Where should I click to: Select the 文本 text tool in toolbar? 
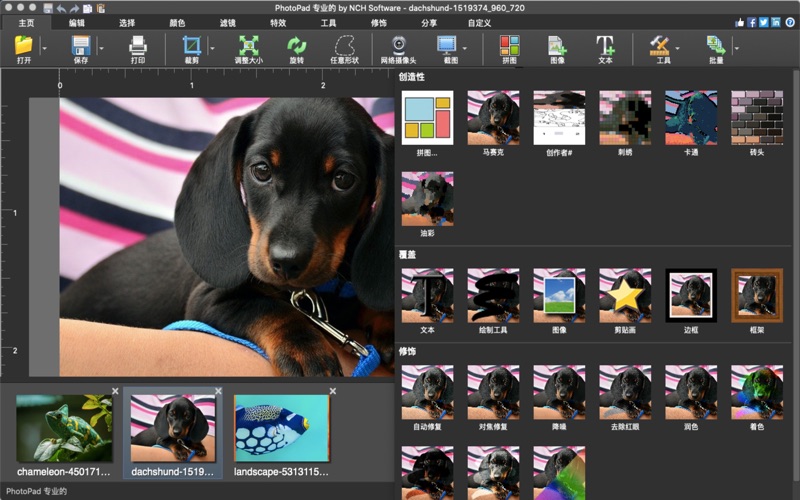pyautogui.click(x=605, y=46)
